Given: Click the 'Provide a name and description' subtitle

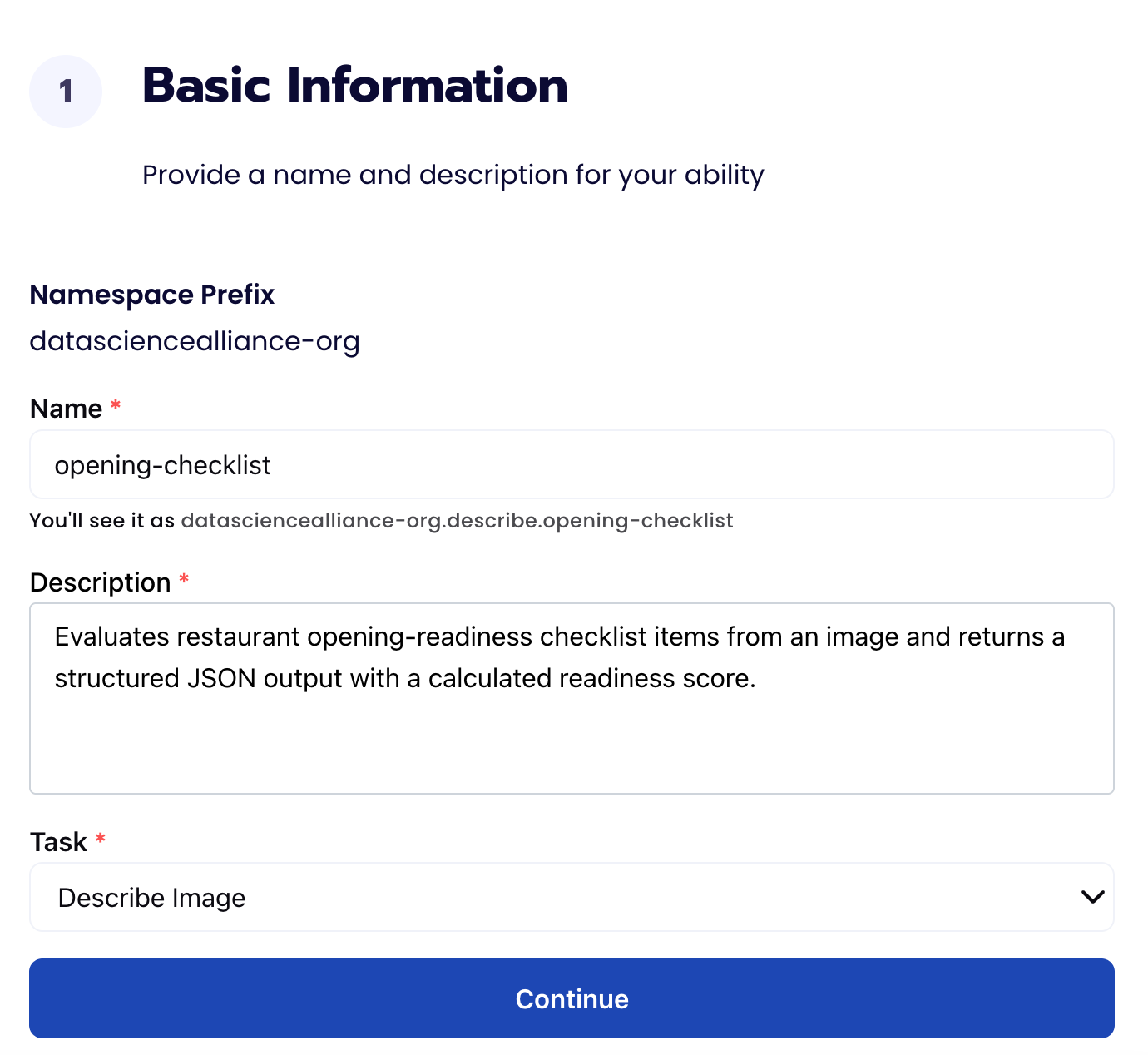Looking at the screenshot, I should tap(453, 175).
